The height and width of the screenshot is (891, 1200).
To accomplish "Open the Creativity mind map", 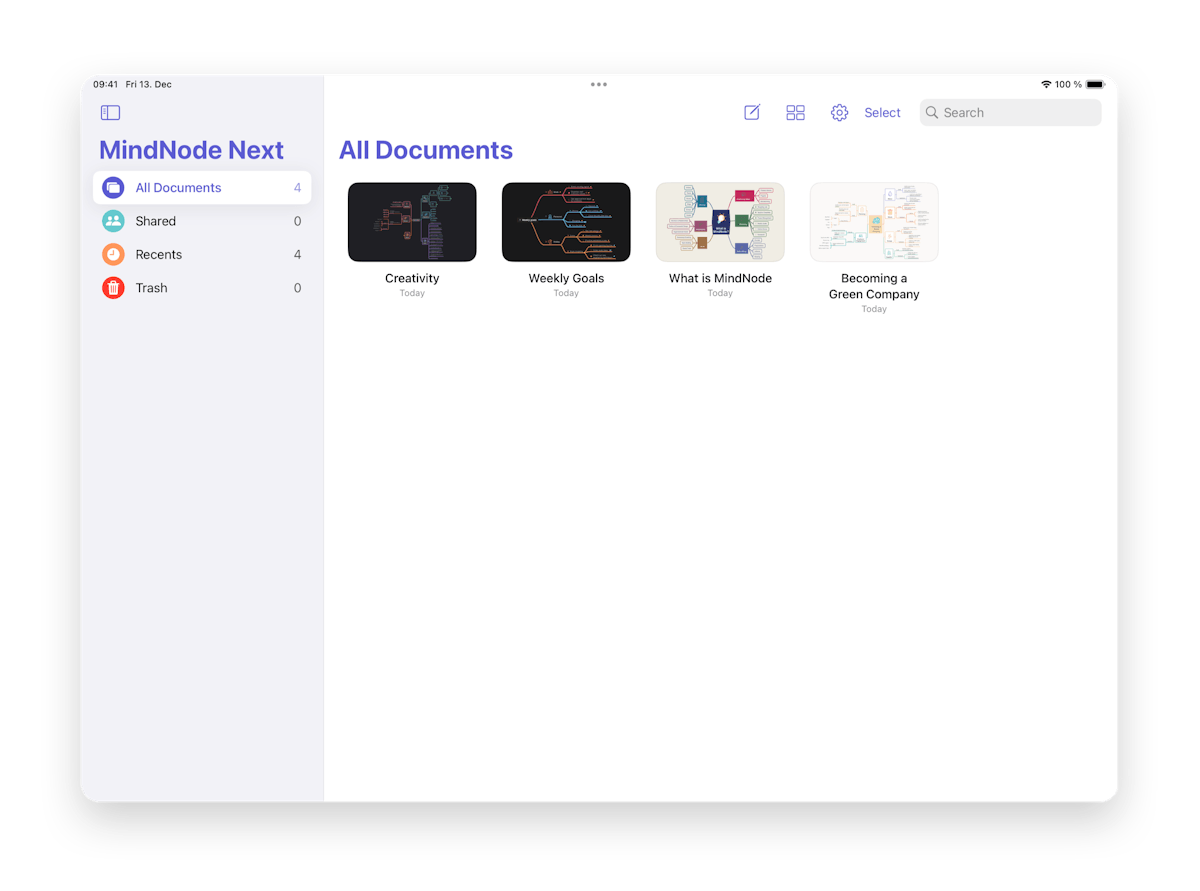I will pyautogui.click(x=412, y=221).
